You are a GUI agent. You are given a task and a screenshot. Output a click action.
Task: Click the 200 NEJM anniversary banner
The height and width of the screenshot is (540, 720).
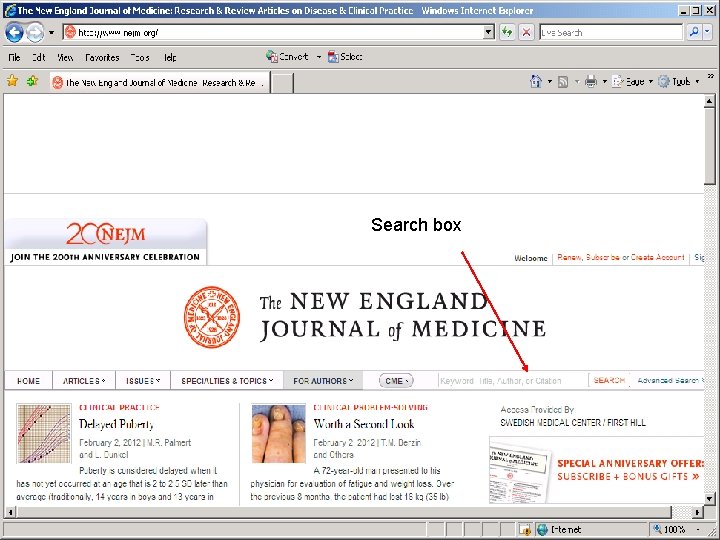click(x=106, y=242)
